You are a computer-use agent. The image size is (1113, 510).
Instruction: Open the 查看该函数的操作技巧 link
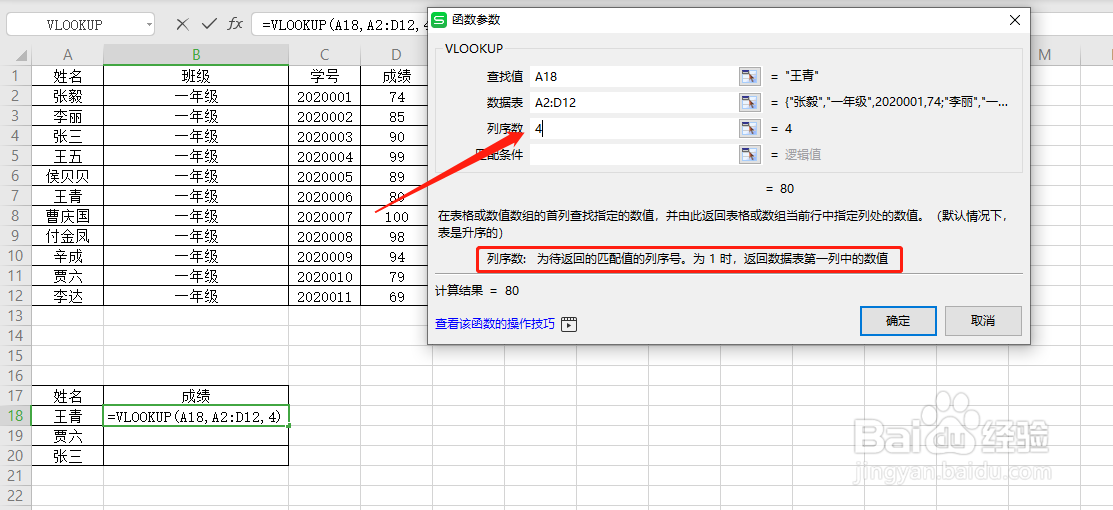tap(495, 324)
